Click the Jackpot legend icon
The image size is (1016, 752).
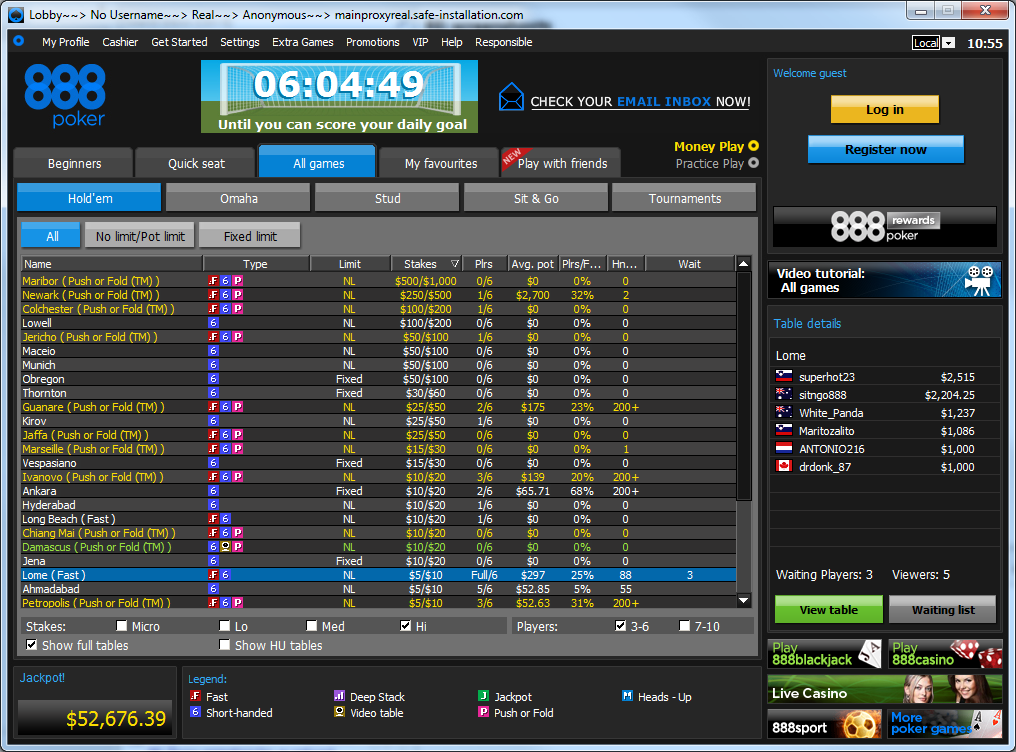coord(483,696)
